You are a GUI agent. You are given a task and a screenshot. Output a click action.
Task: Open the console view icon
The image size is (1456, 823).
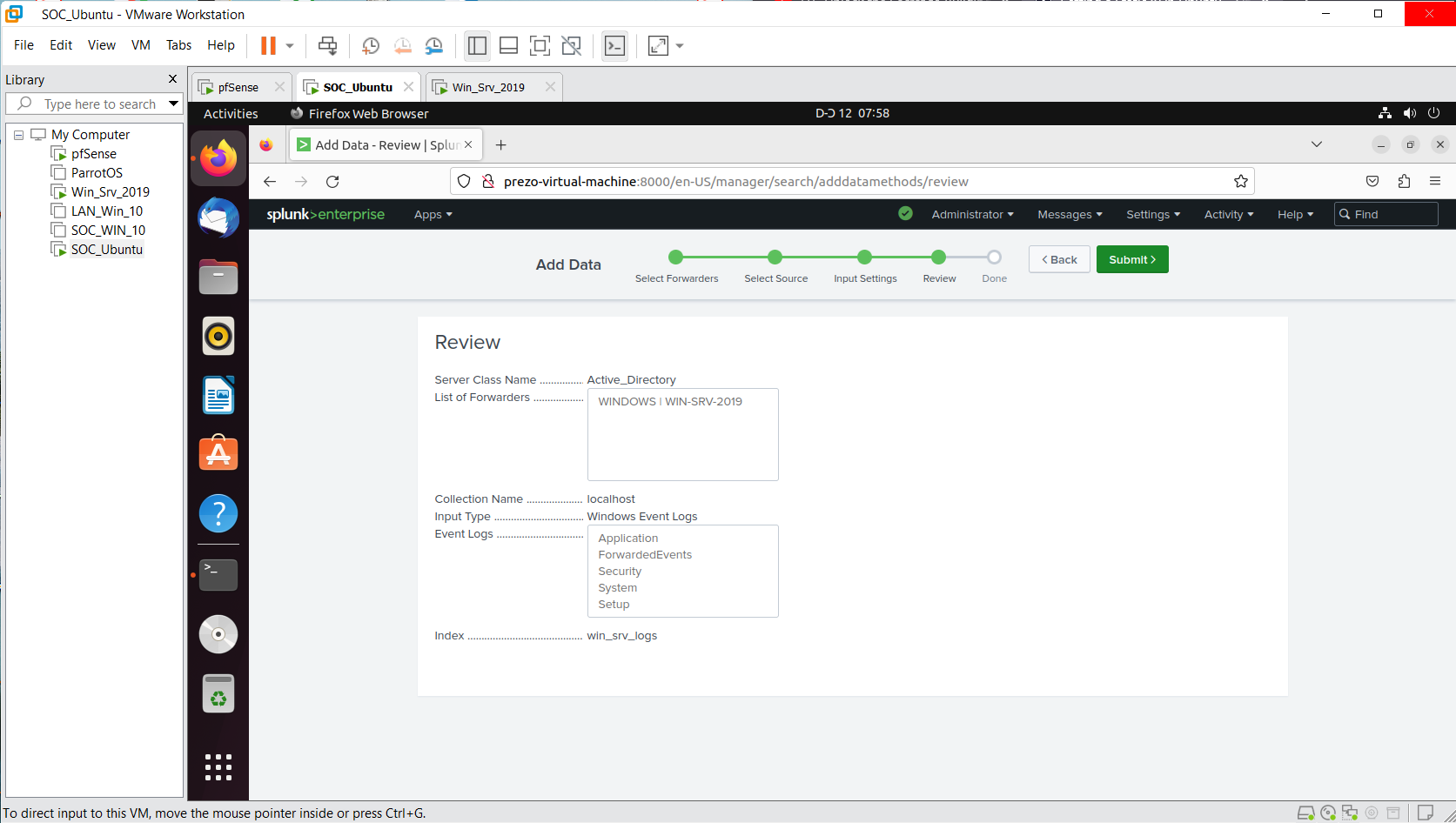(614, 46)
